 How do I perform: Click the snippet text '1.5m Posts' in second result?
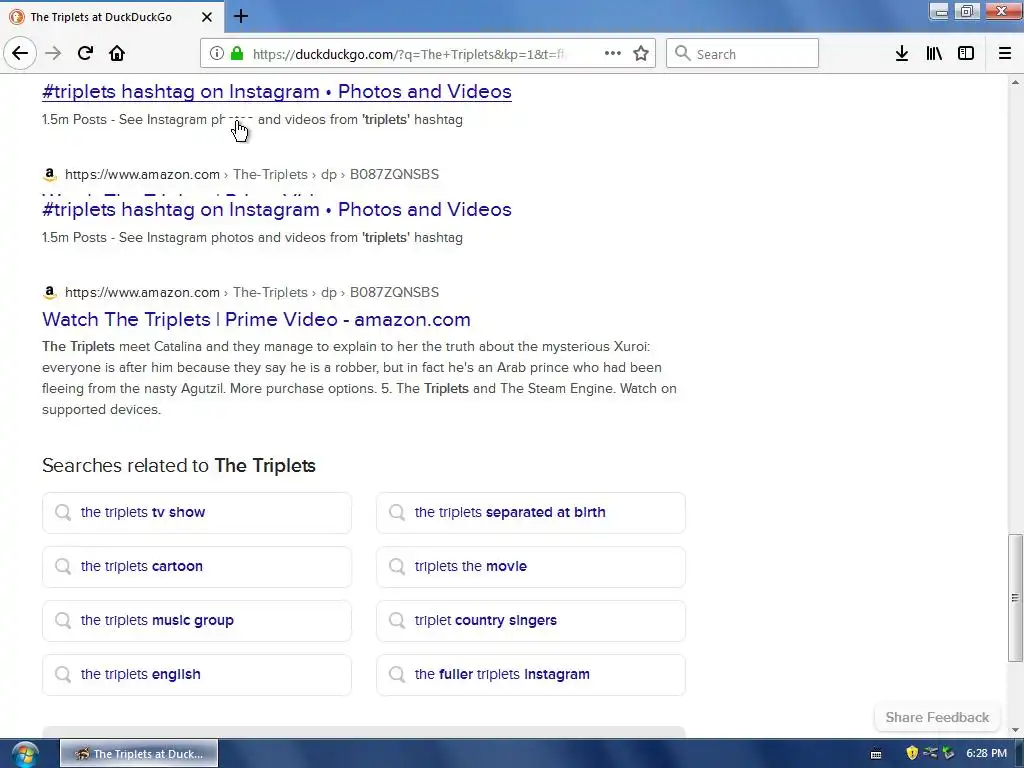[x=74, y=238]
